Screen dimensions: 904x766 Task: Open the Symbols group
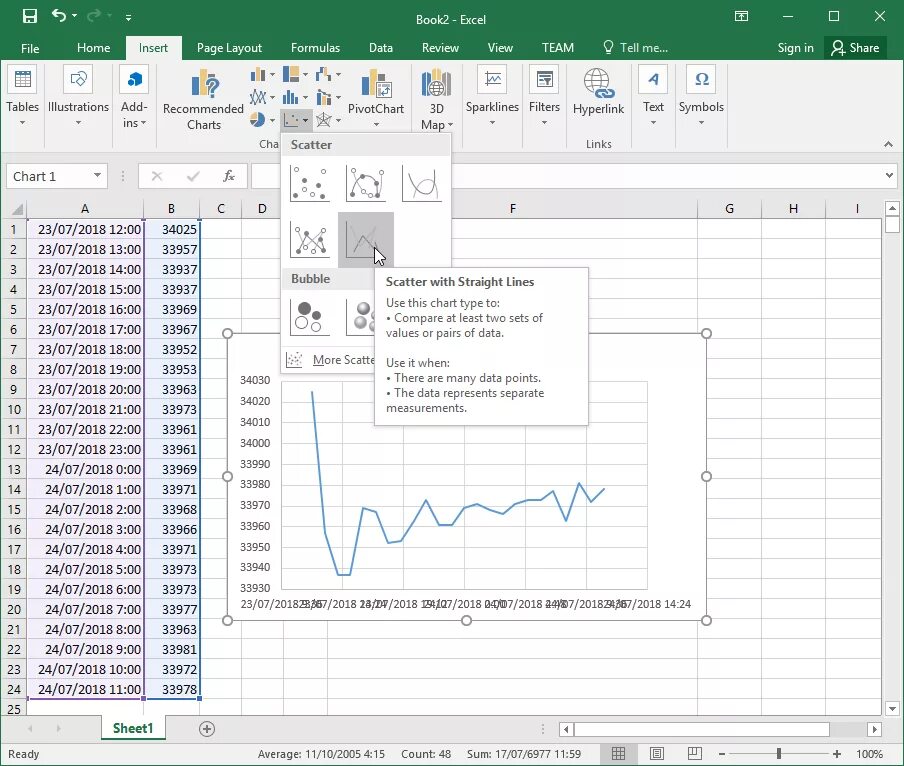pyautogui.click(x=701, y=96)
